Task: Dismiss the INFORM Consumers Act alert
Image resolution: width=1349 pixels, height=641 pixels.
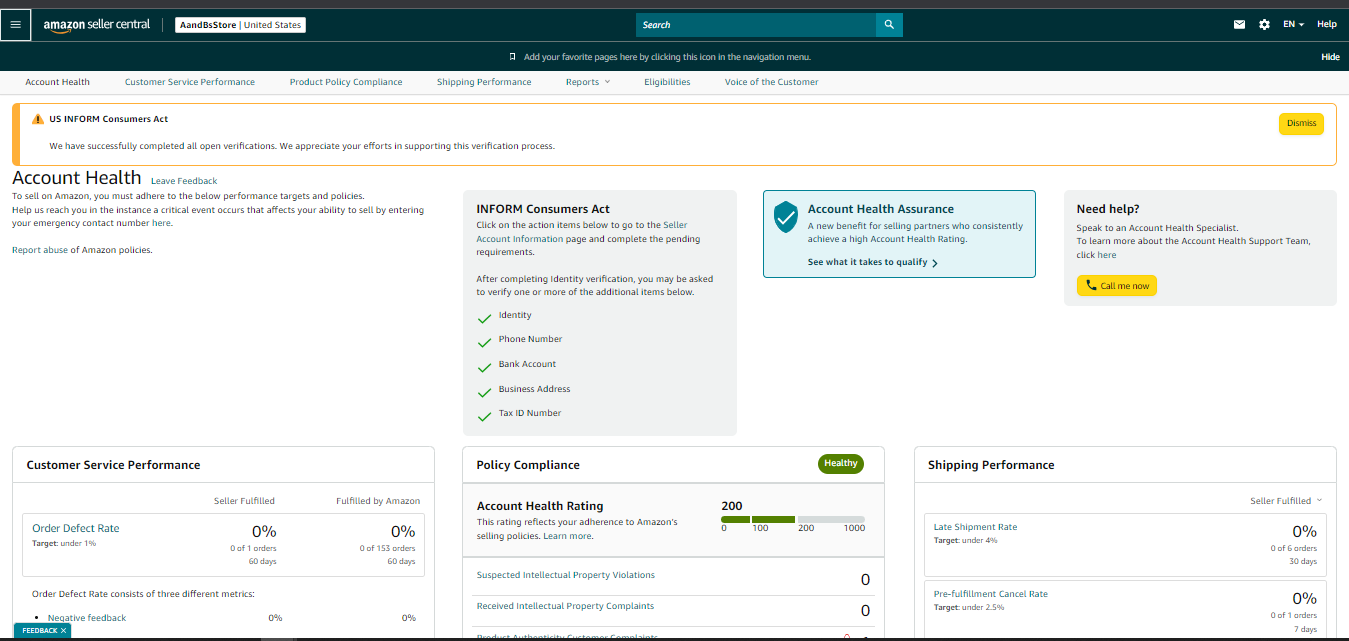Action: (x=1301, y=124)
